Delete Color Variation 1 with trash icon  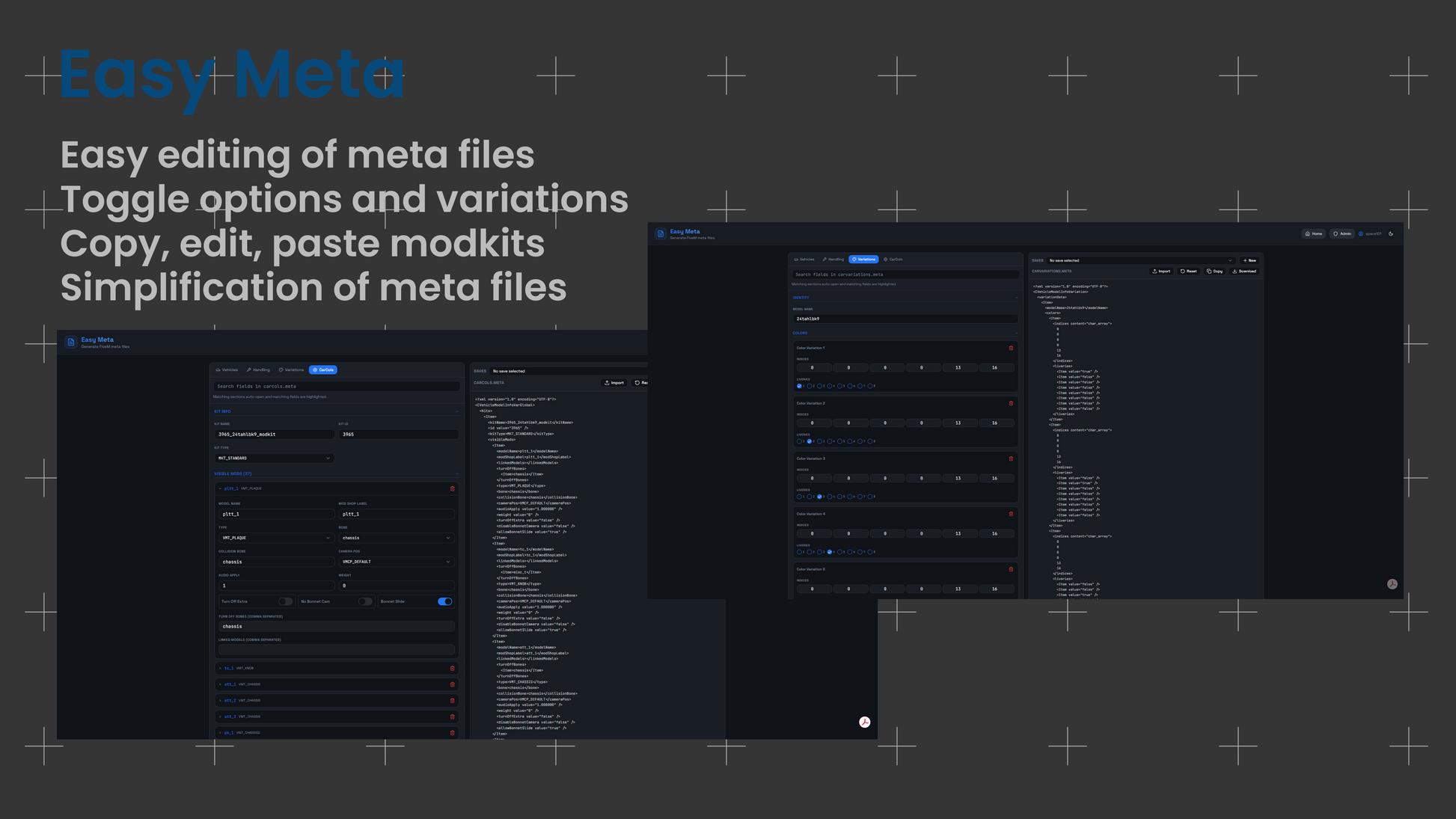click(x=1011, y=348)
